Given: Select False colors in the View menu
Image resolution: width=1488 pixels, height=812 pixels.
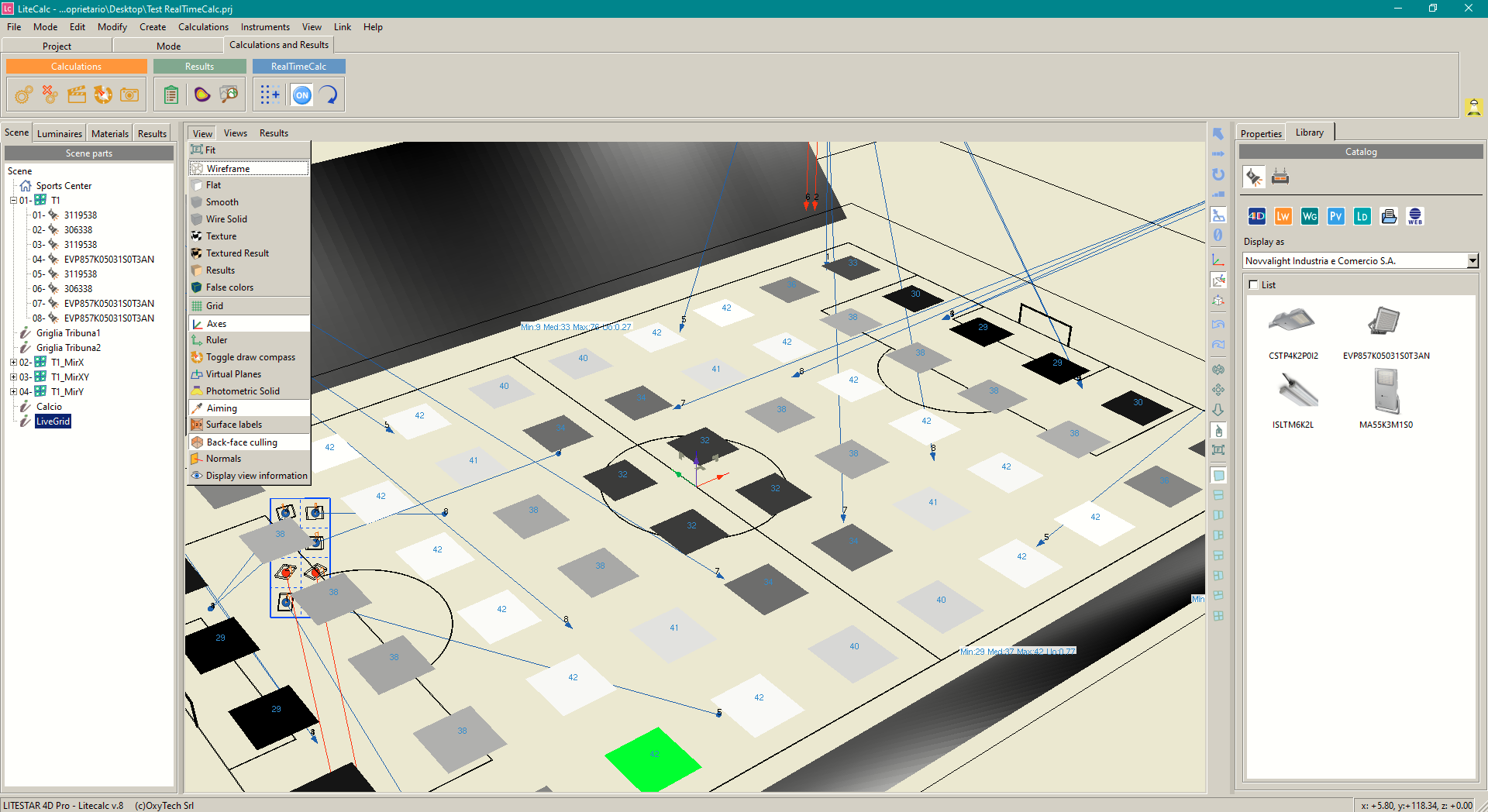Looking at the screenshot, I should [x=229, y=287].
